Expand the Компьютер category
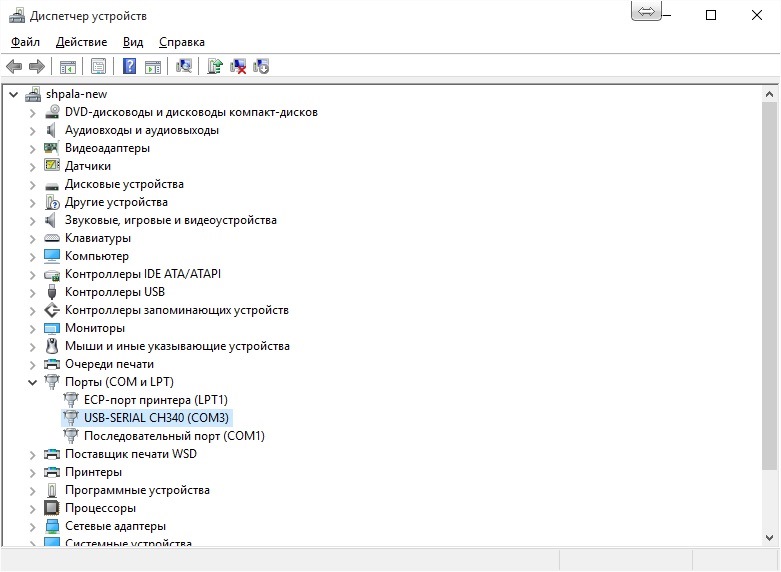 [x=32, y=257]
